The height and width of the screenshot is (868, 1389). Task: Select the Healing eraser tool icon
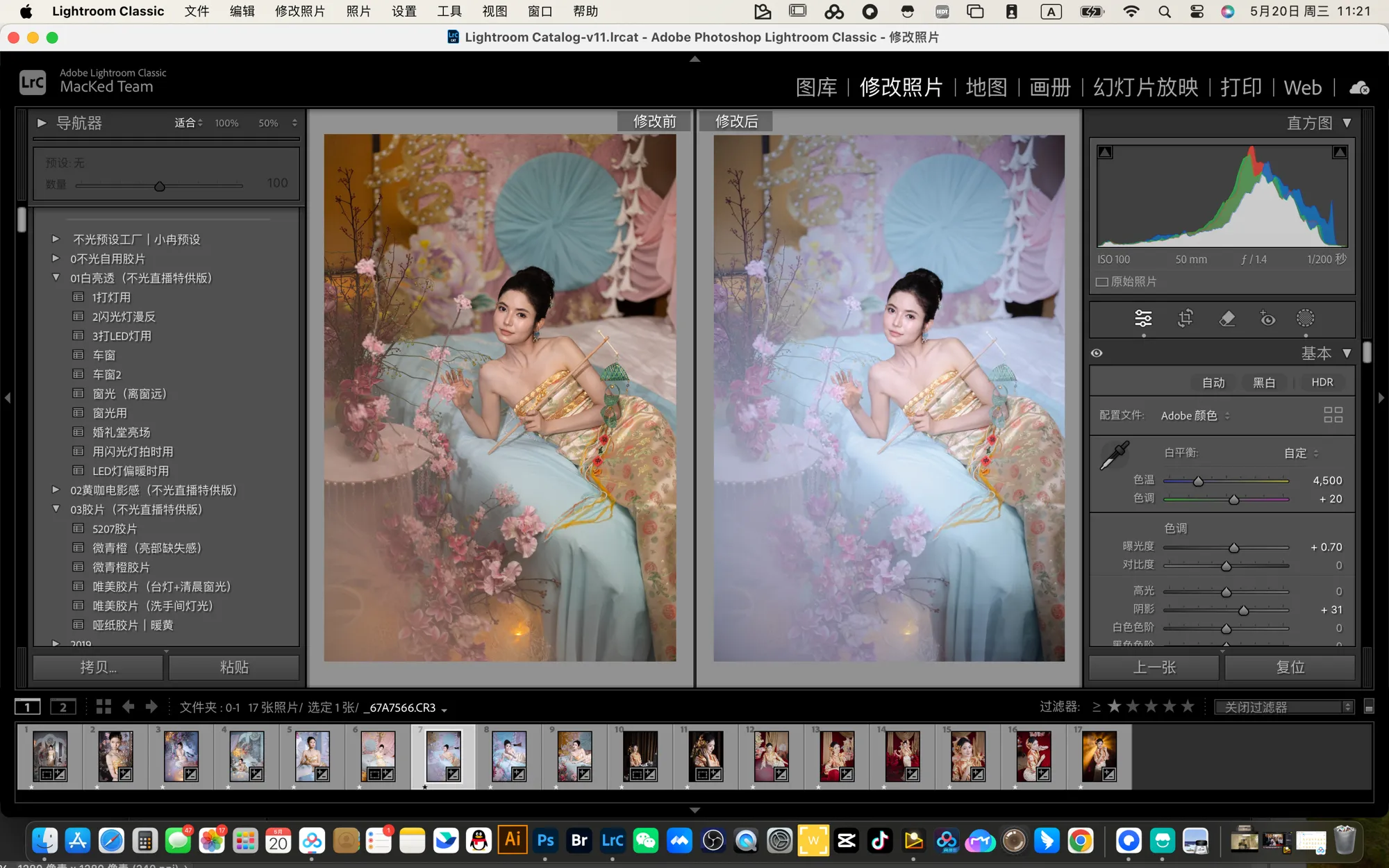coord(1227,319)
